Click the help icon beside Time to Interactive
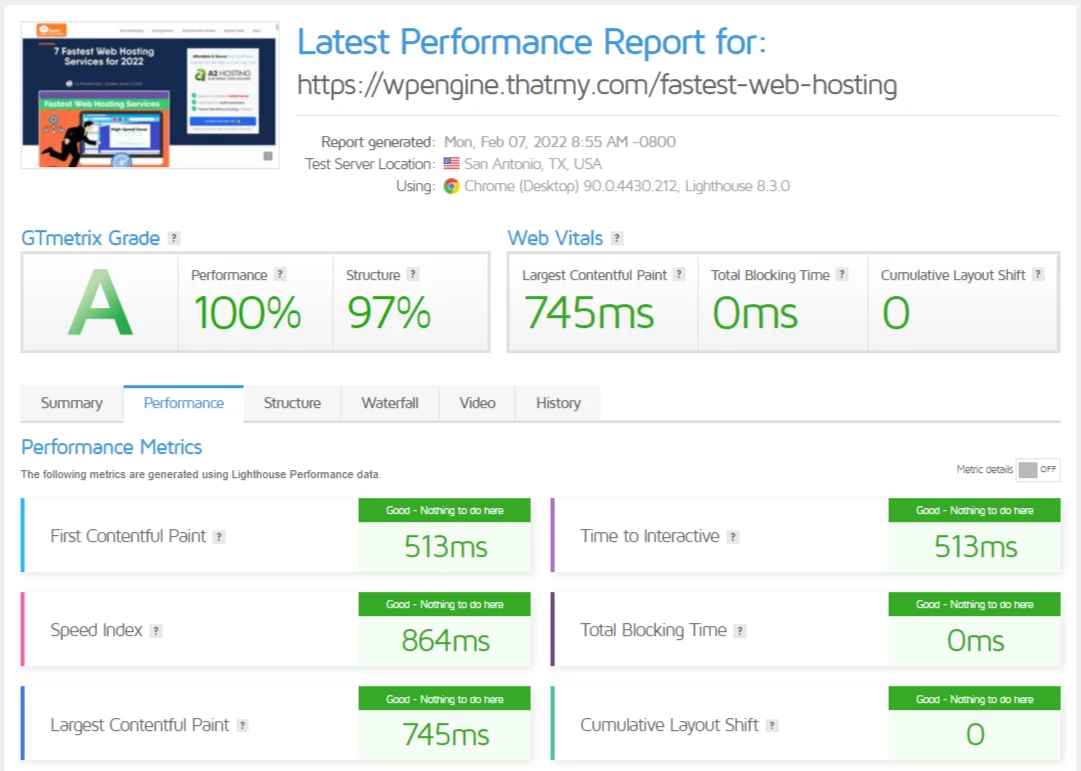The image size is (1081, 771). tap(732, 537)
